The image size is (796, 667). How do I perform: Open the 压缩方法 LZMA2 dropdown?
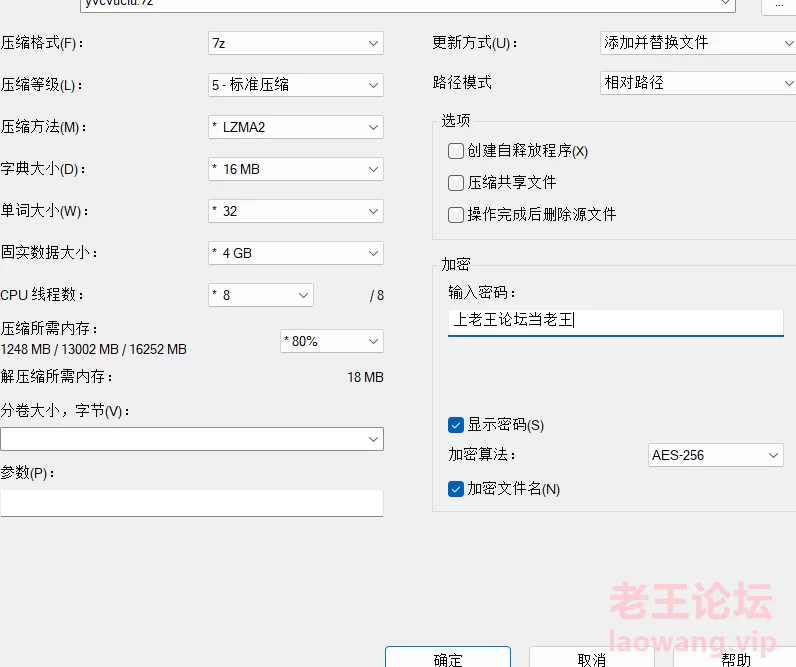coord(295,127)
